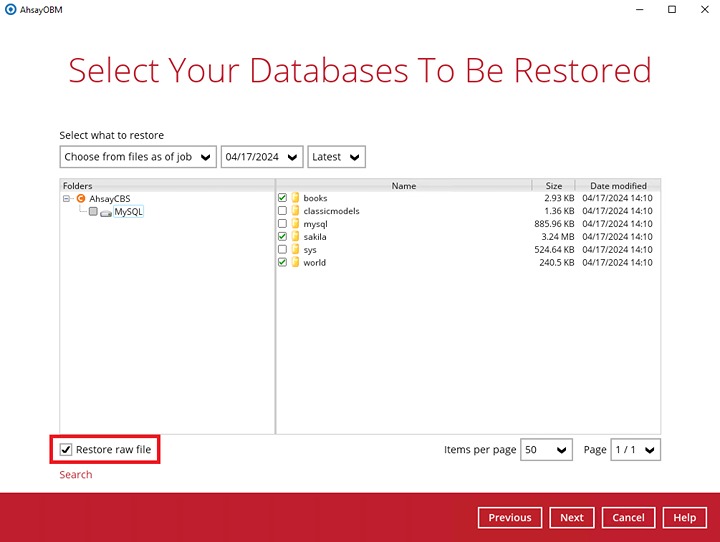The height and width of the screenshot is (542, 720).
Task: Uncheck the books database checkbox
Action: coord(282,198)
